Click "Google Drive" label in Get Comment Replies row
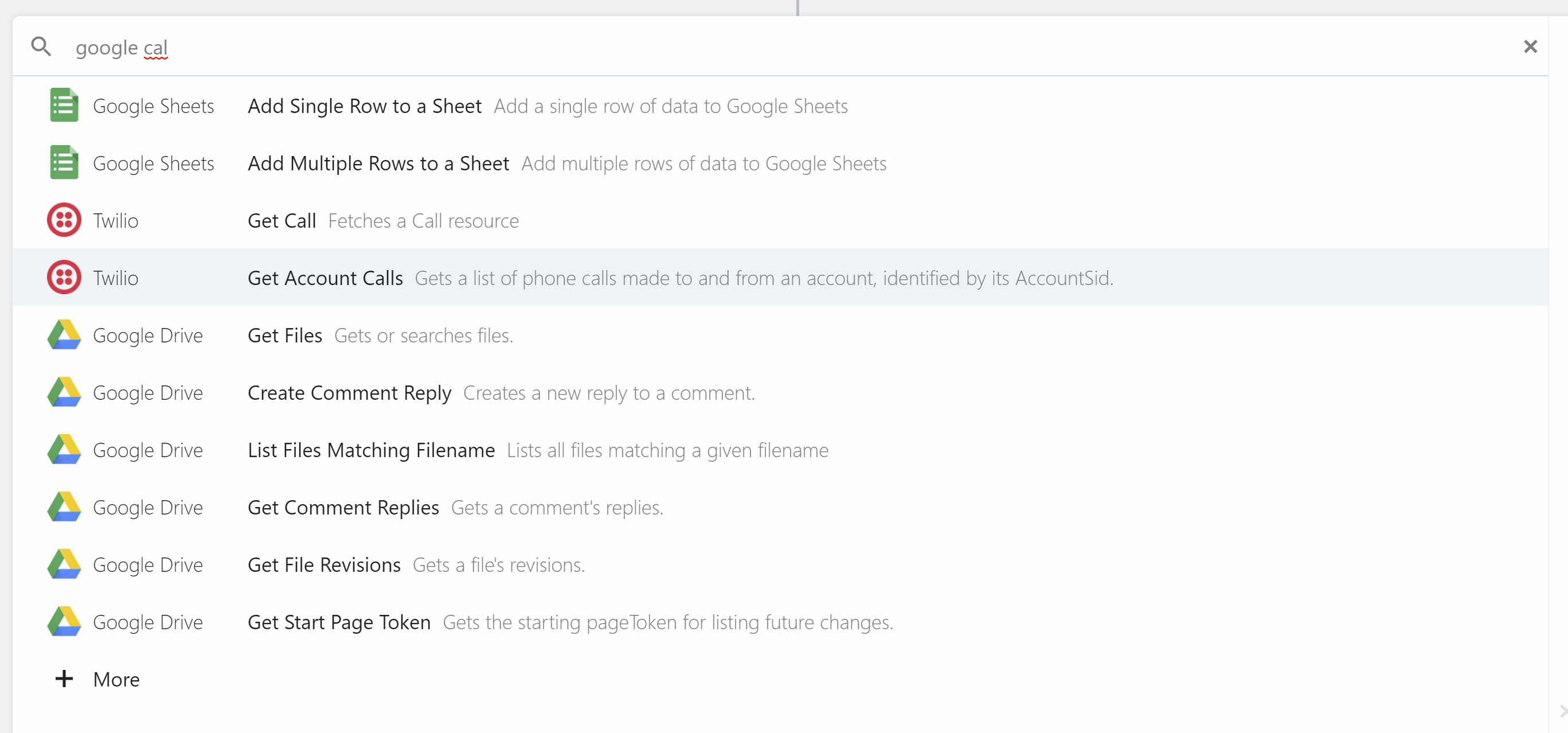 coord(148,507)
